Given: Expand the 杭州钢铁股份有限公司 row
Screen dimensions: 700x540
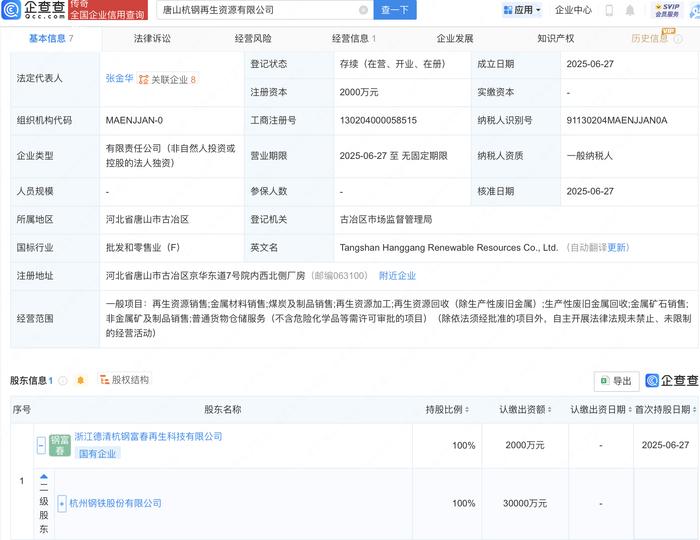Looking at the screenshot, I should coord(62,503).
